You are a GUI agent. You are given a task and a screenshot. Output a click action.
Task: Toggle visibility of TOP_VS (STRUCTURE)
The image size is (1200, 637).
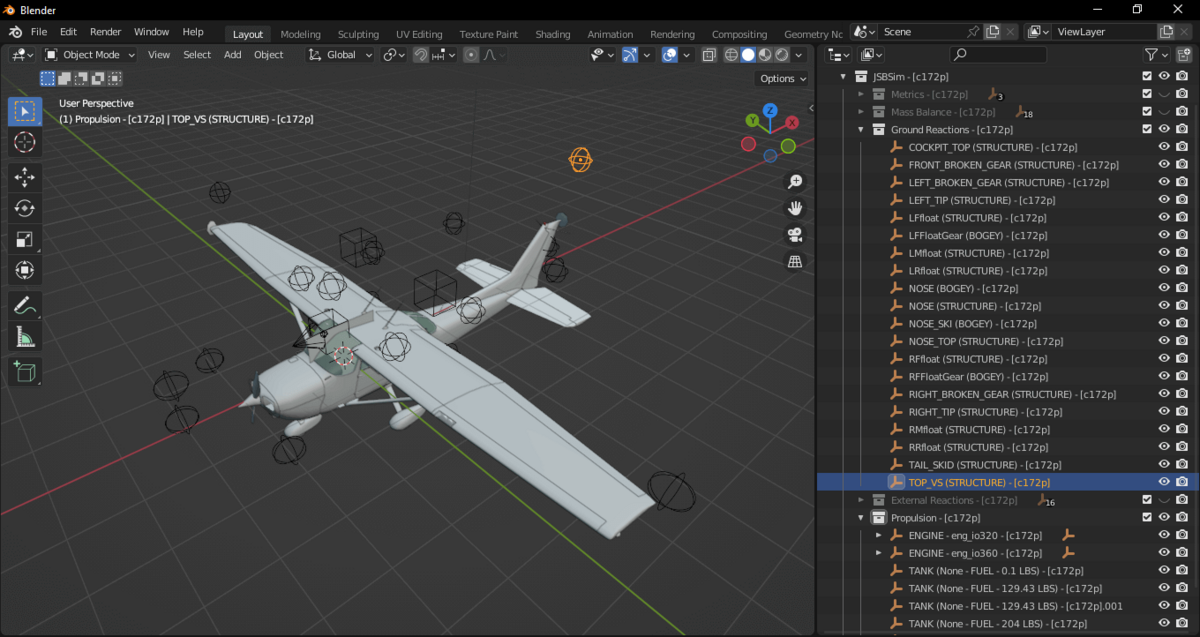1164,482
